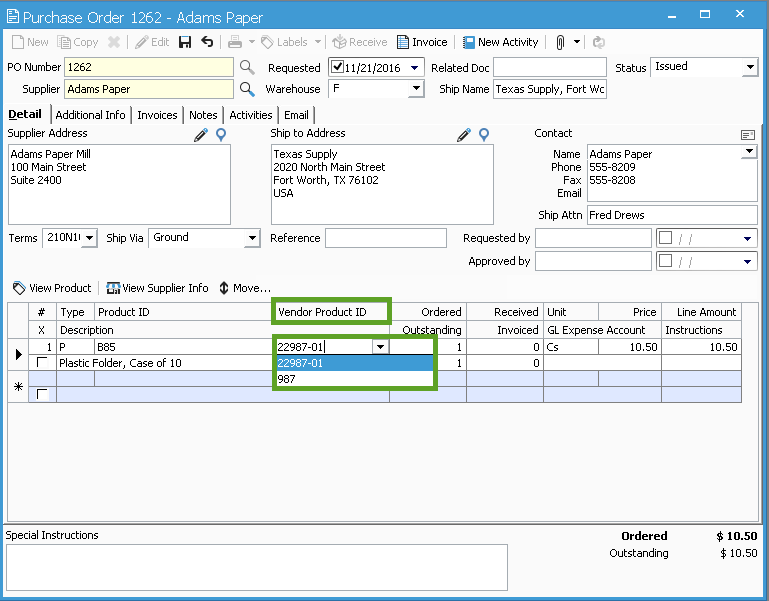Toggle the Requested date checkbox
The width and height of the screenshot is (769, 601).
point(337,66)
